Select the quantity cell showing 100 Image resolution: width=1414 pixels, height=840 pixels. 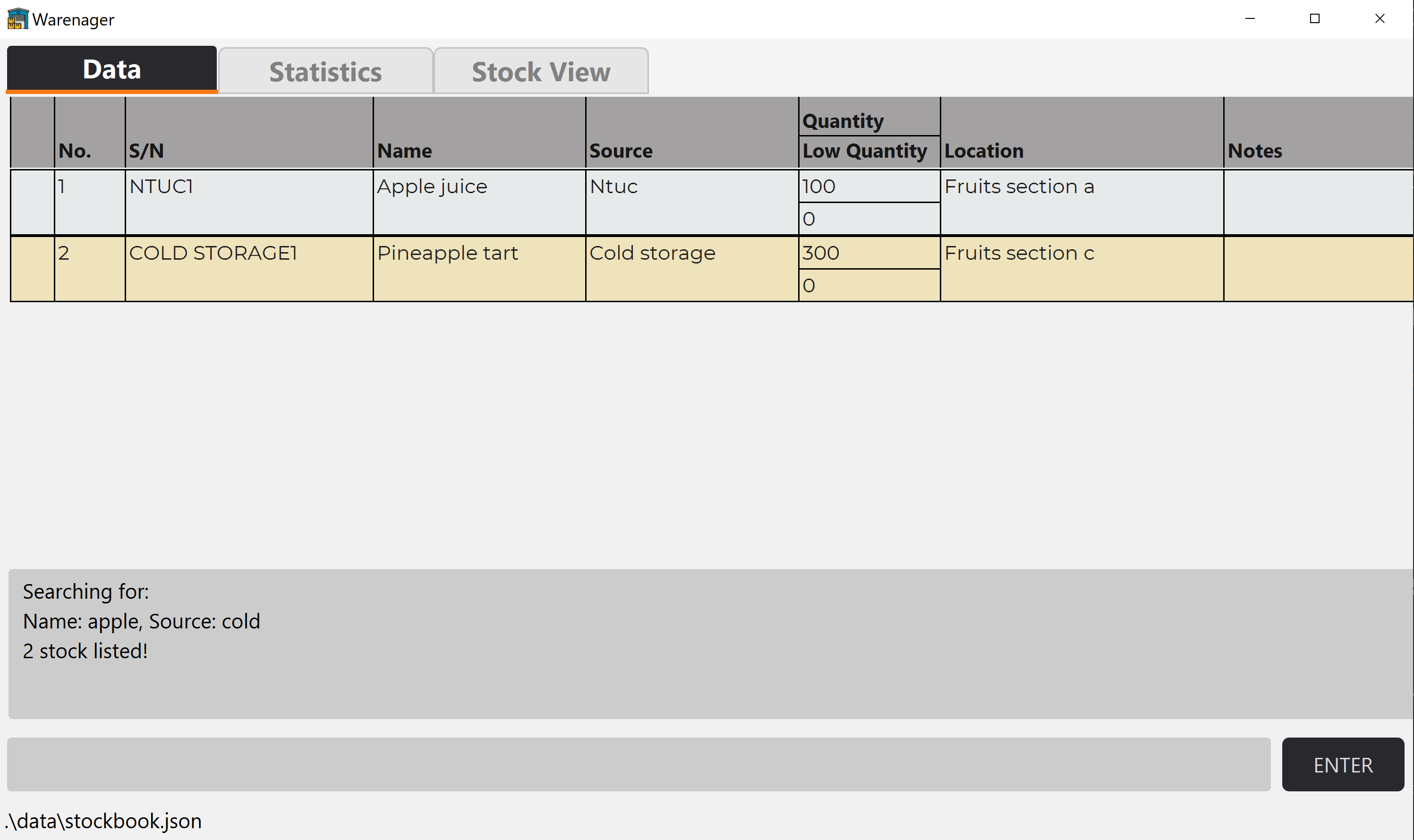pyautogui.click(x=869, y=186)
